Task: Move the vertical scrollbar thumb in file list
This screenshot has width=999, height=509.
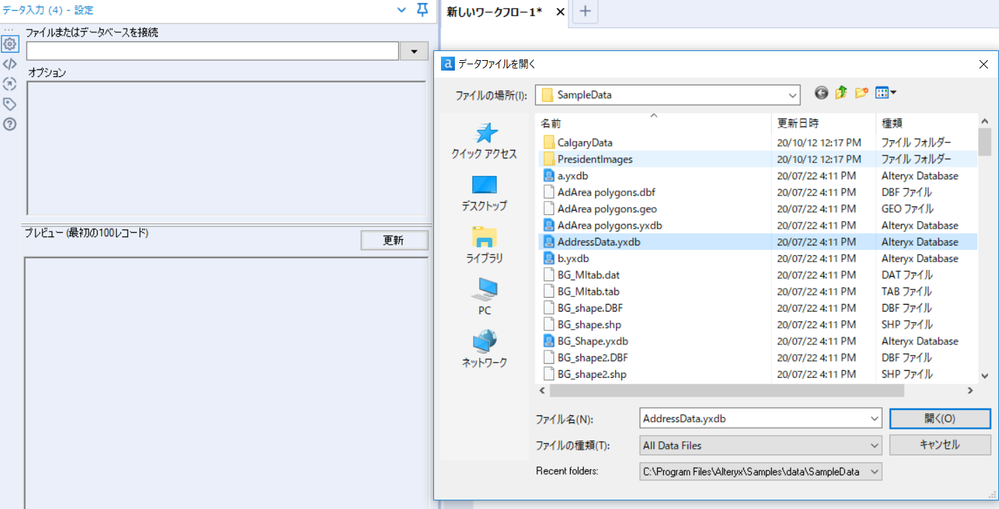Action: click(x=984, y=142)
